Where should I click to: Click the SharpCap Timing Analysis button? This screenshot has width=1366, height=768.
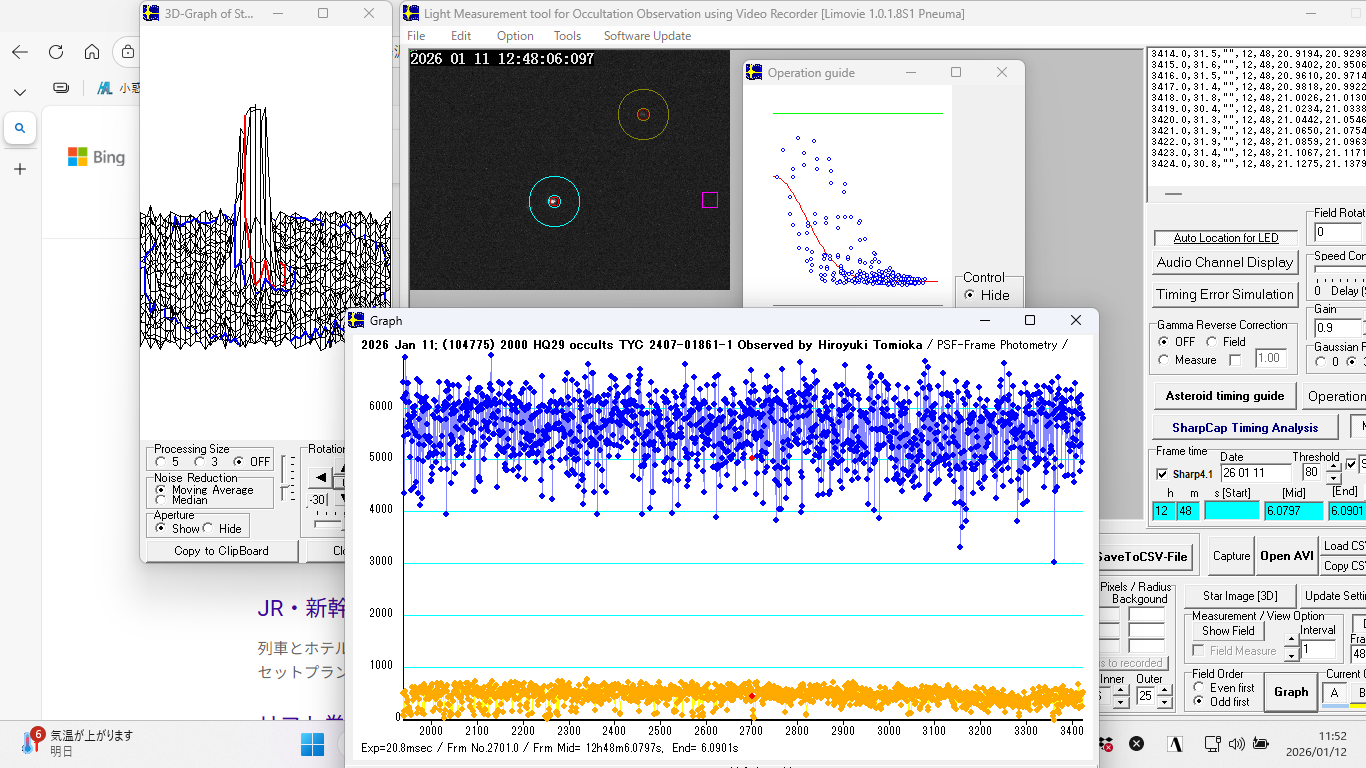pos(1245,427)
